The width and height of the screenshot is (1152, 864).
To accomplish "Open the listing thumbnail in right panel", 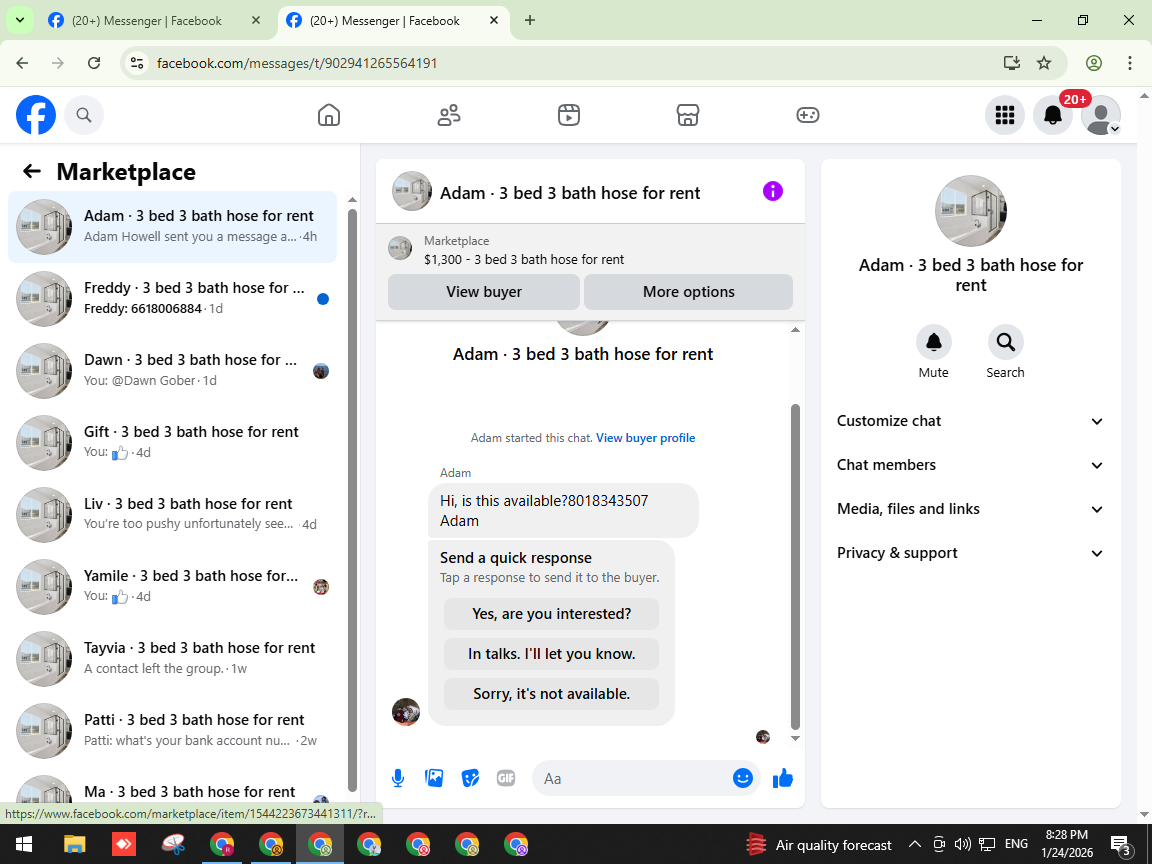I will tap(971, 211).
